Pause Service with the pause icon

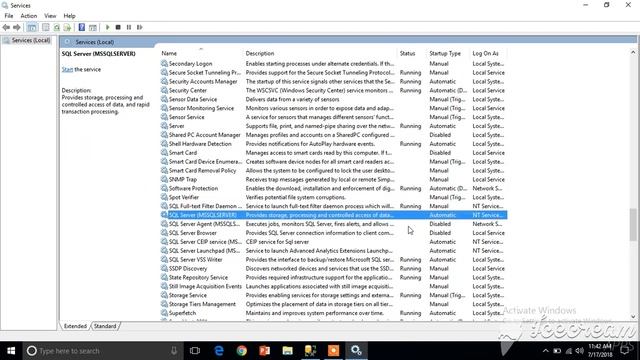coord(129,27)
